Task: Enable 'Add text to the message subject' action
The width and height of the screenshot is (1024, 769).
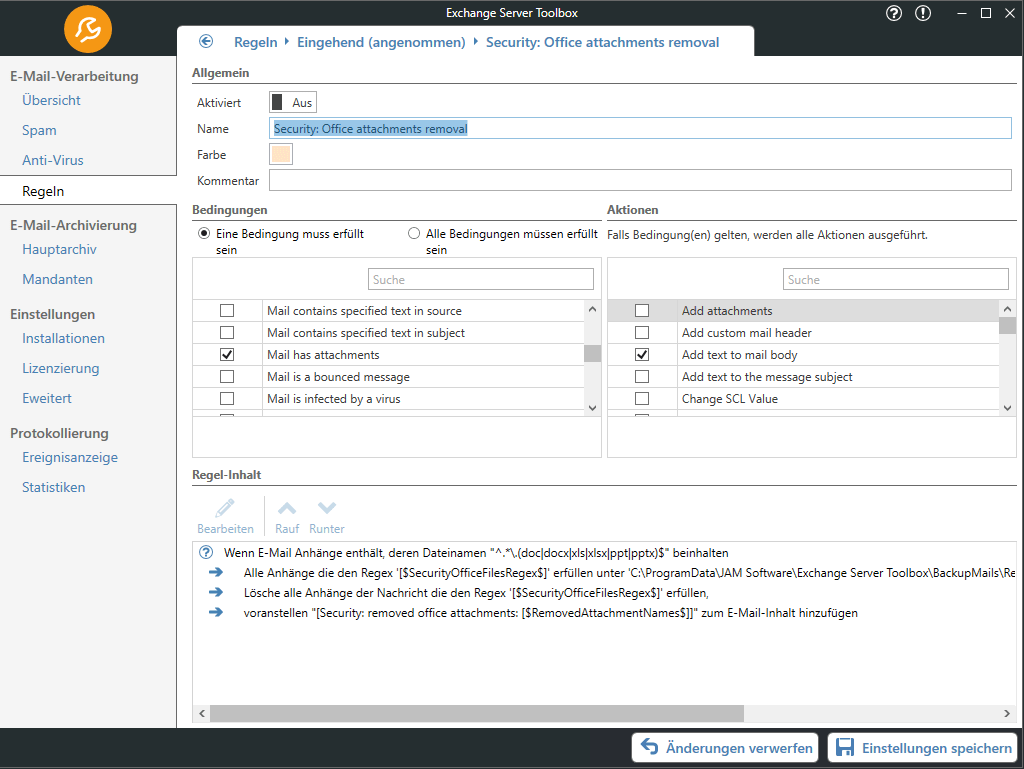Action: (642, 377)
